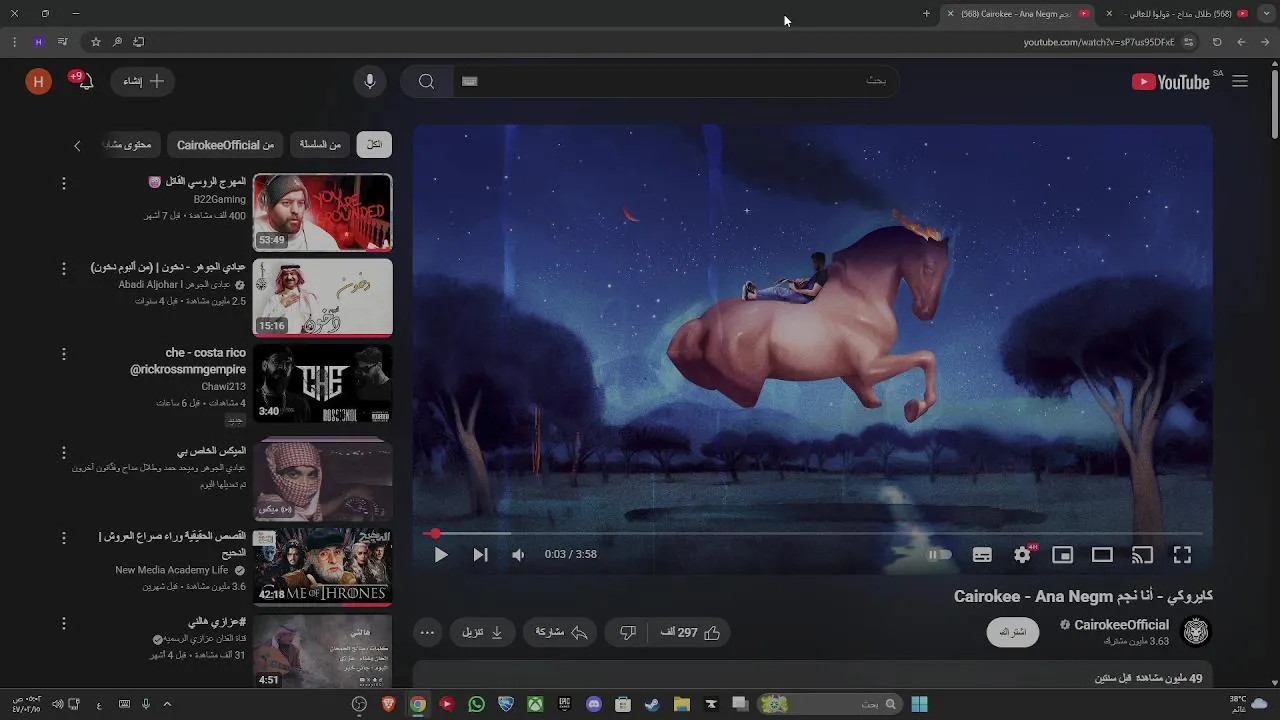Open the B22Gaming 53:49 video thumbnail
The image size is (1280, 720).
pyautogui.click(x=322, y=212)
